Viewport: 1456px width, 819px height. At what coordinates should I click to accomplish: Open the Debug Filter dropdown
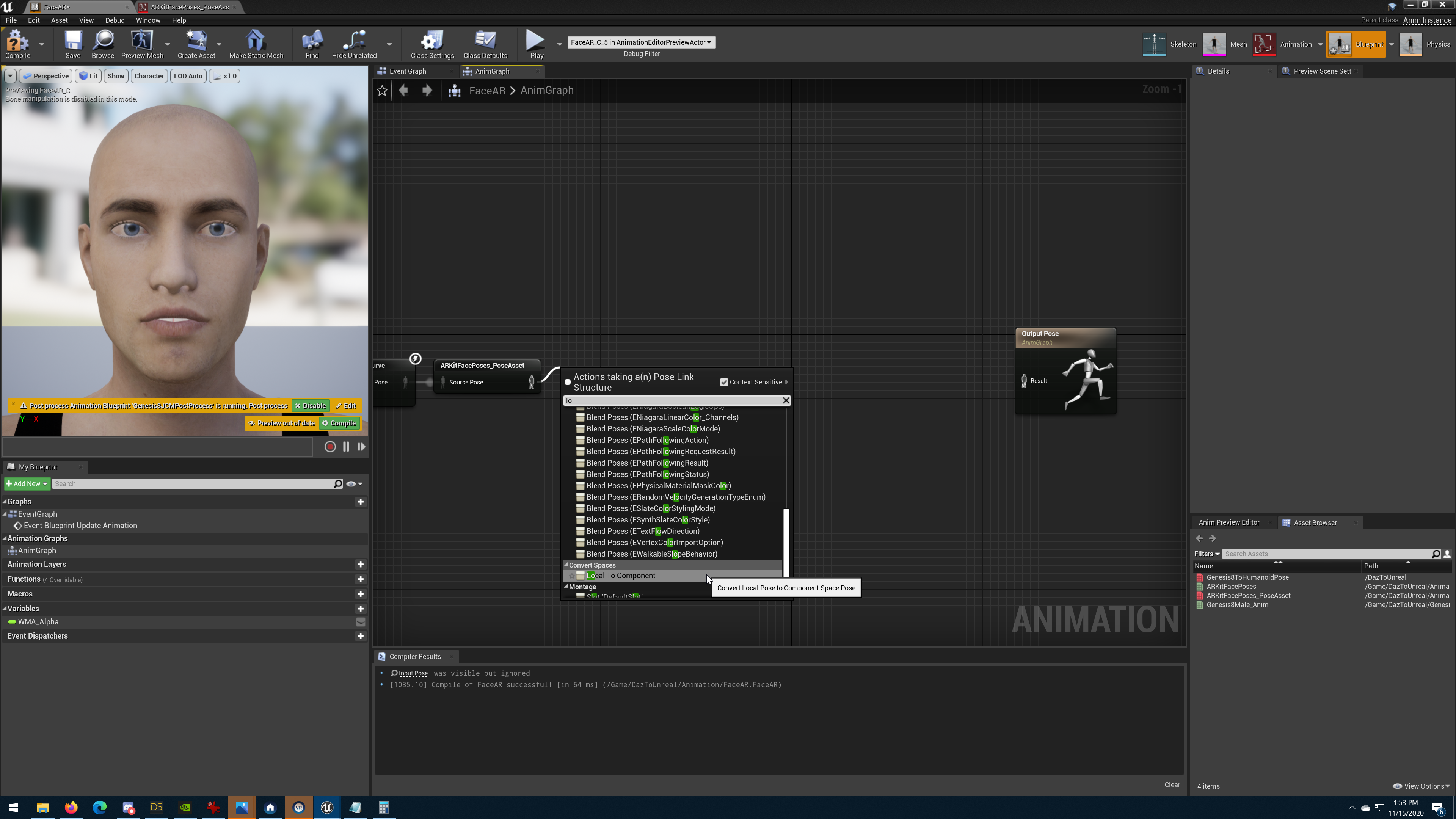(641, 42)
